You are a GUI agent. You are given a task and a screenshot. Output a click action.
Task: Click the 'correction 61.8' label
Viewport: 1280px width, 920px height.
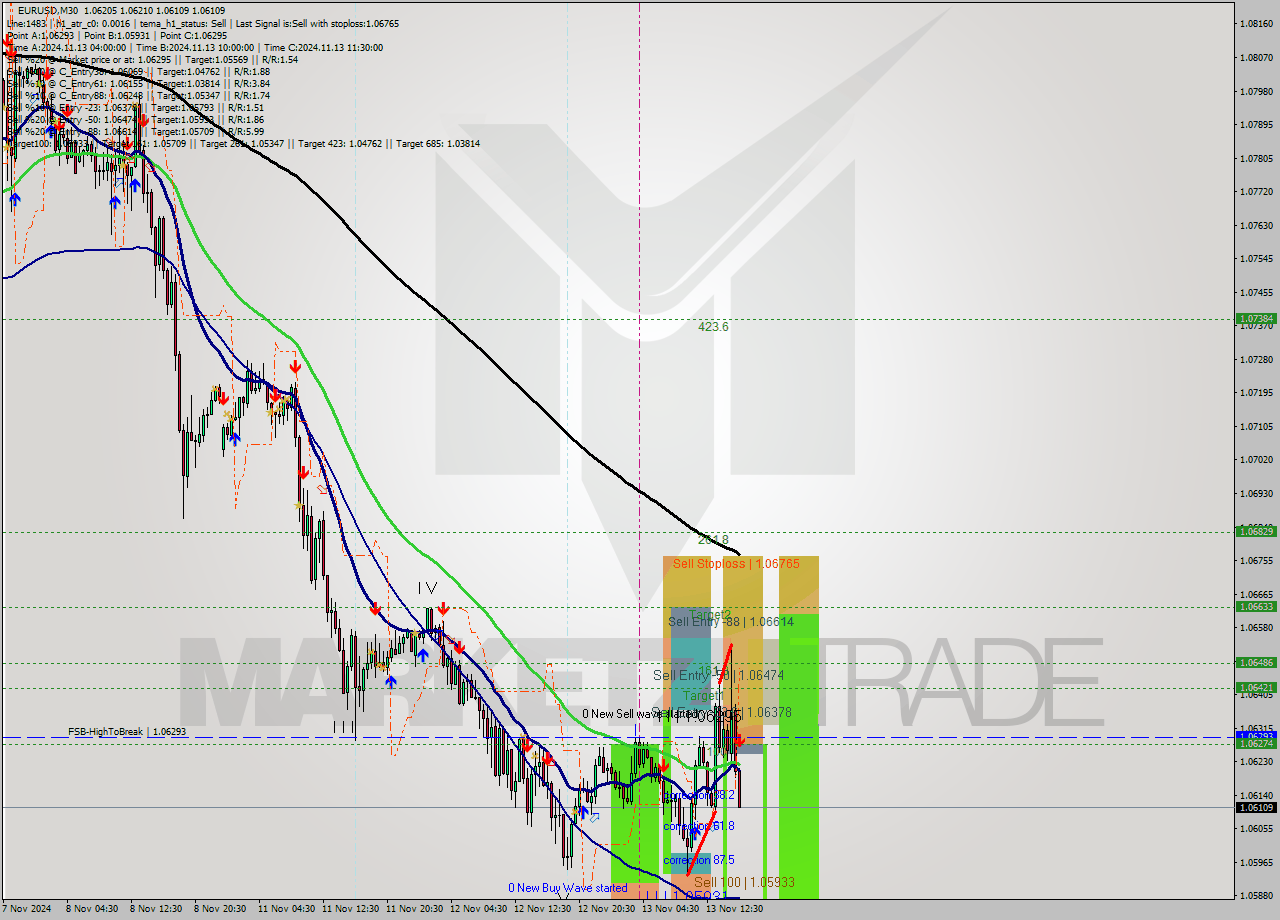(699, 826)
